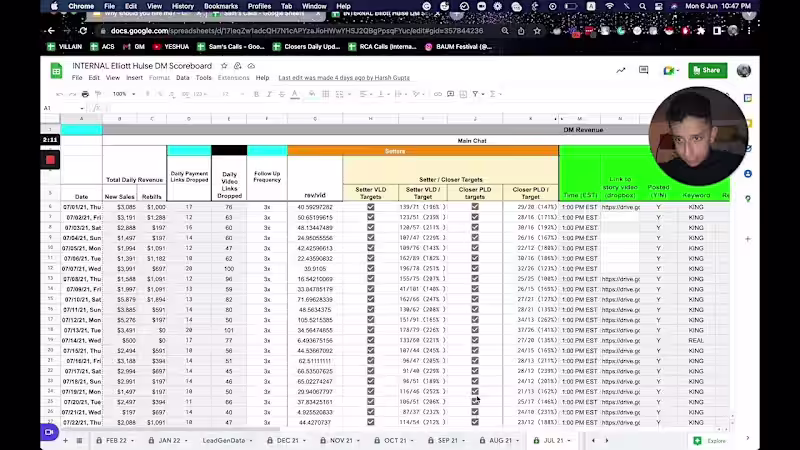Open the JUL 21 sheet tab dropdown arrow
This screenshot has height=450, width=800.
(x=567, y=440)
